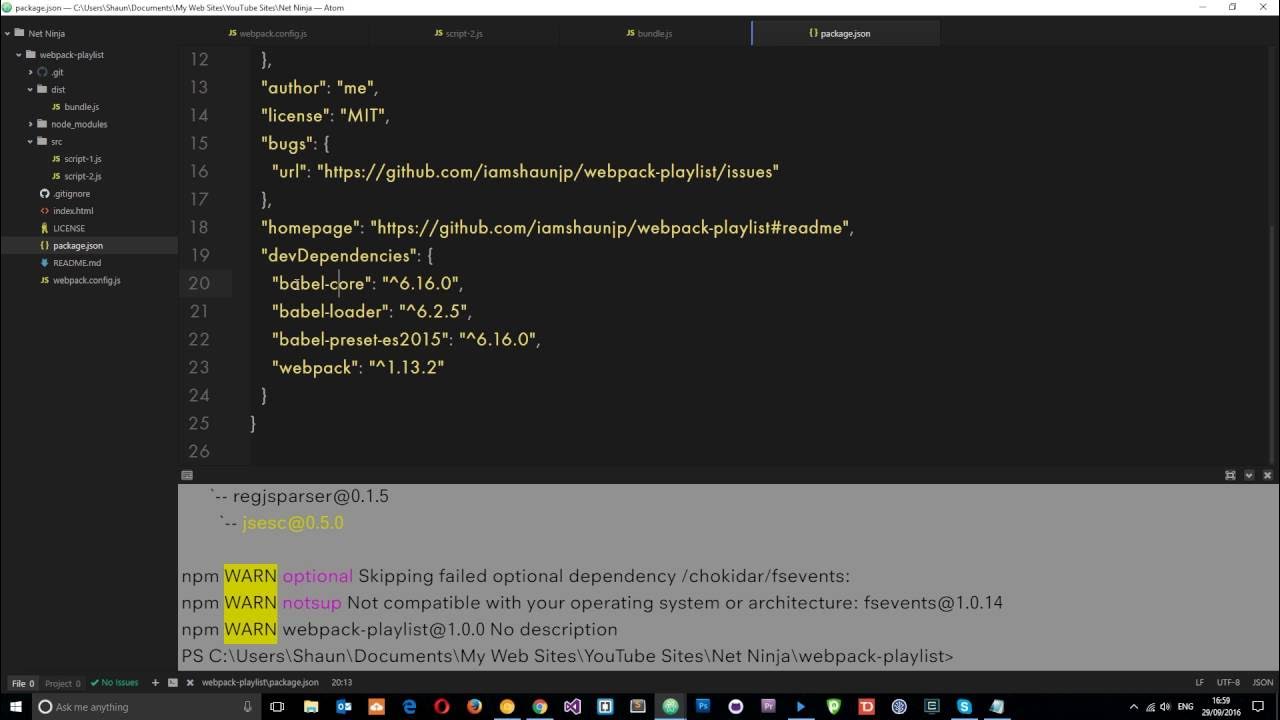Expand the .git folder

(x=31, y=72)
